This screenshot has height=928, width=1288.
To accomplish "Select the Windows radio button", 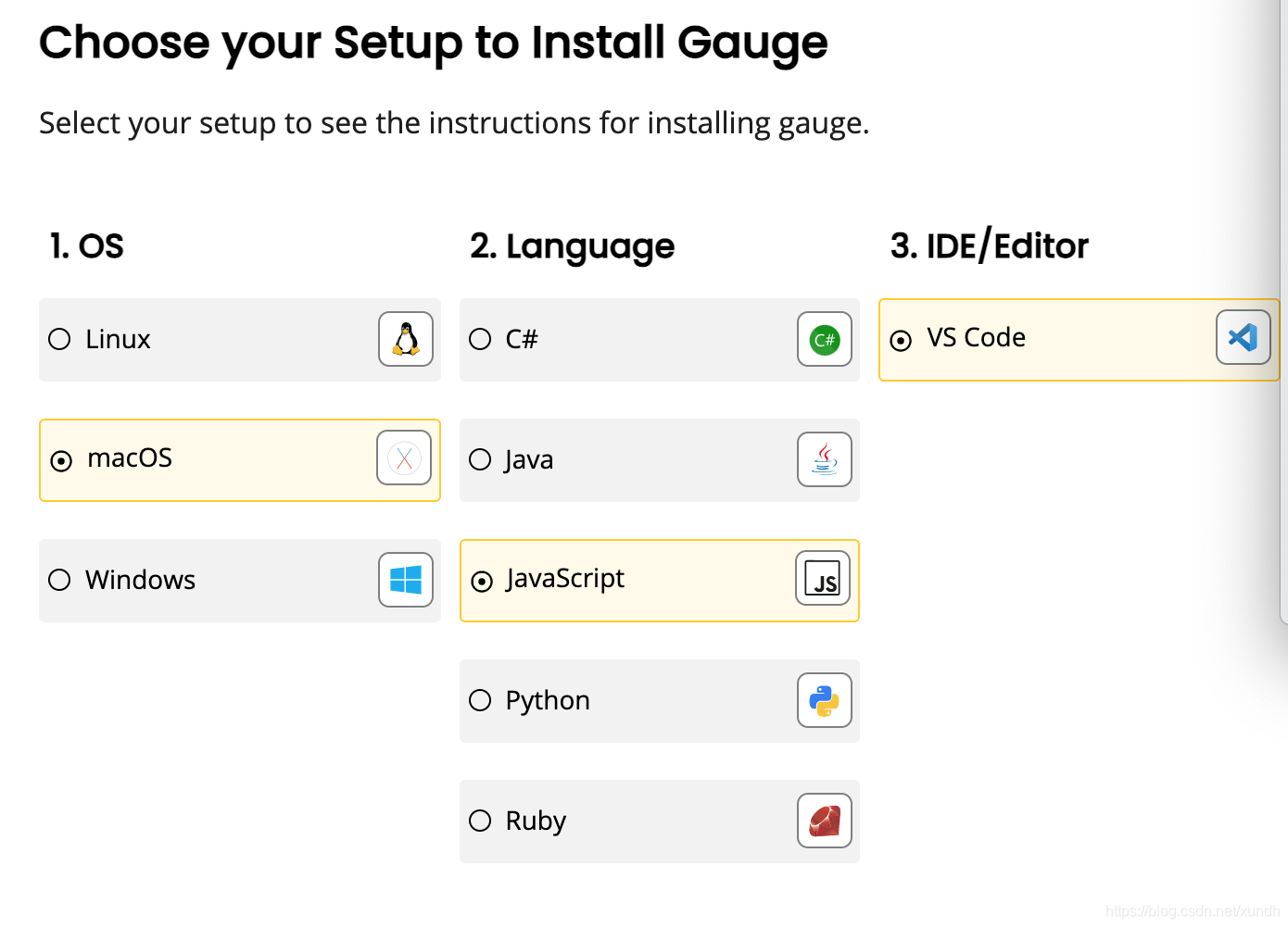I will coord(59,580).
